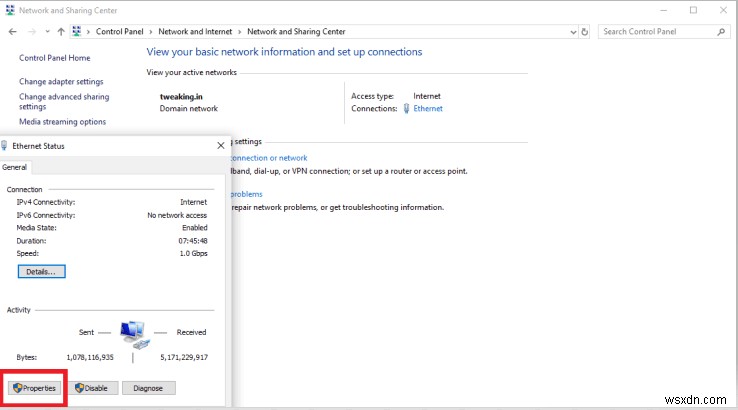Select the General tab
This screenshot has height=410, width=738.
15,168
